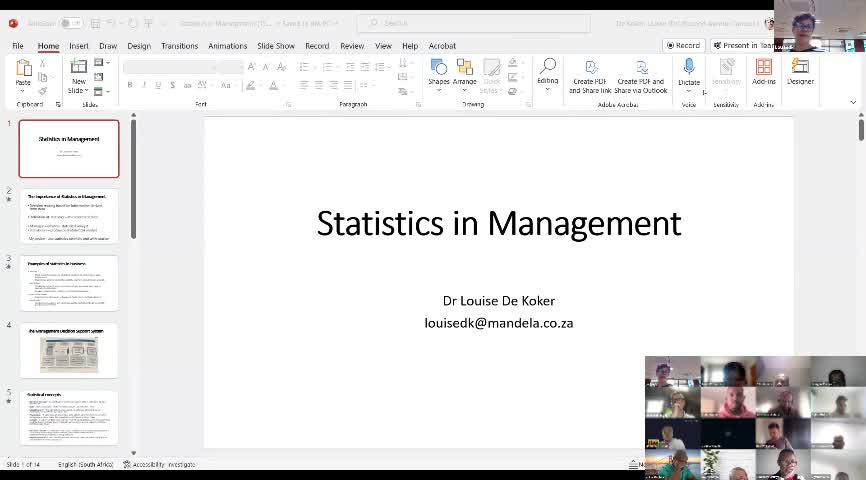Click the Paste clipboard icon
Image resolution: width=866 pixels, height=480 pixels.
23,68
